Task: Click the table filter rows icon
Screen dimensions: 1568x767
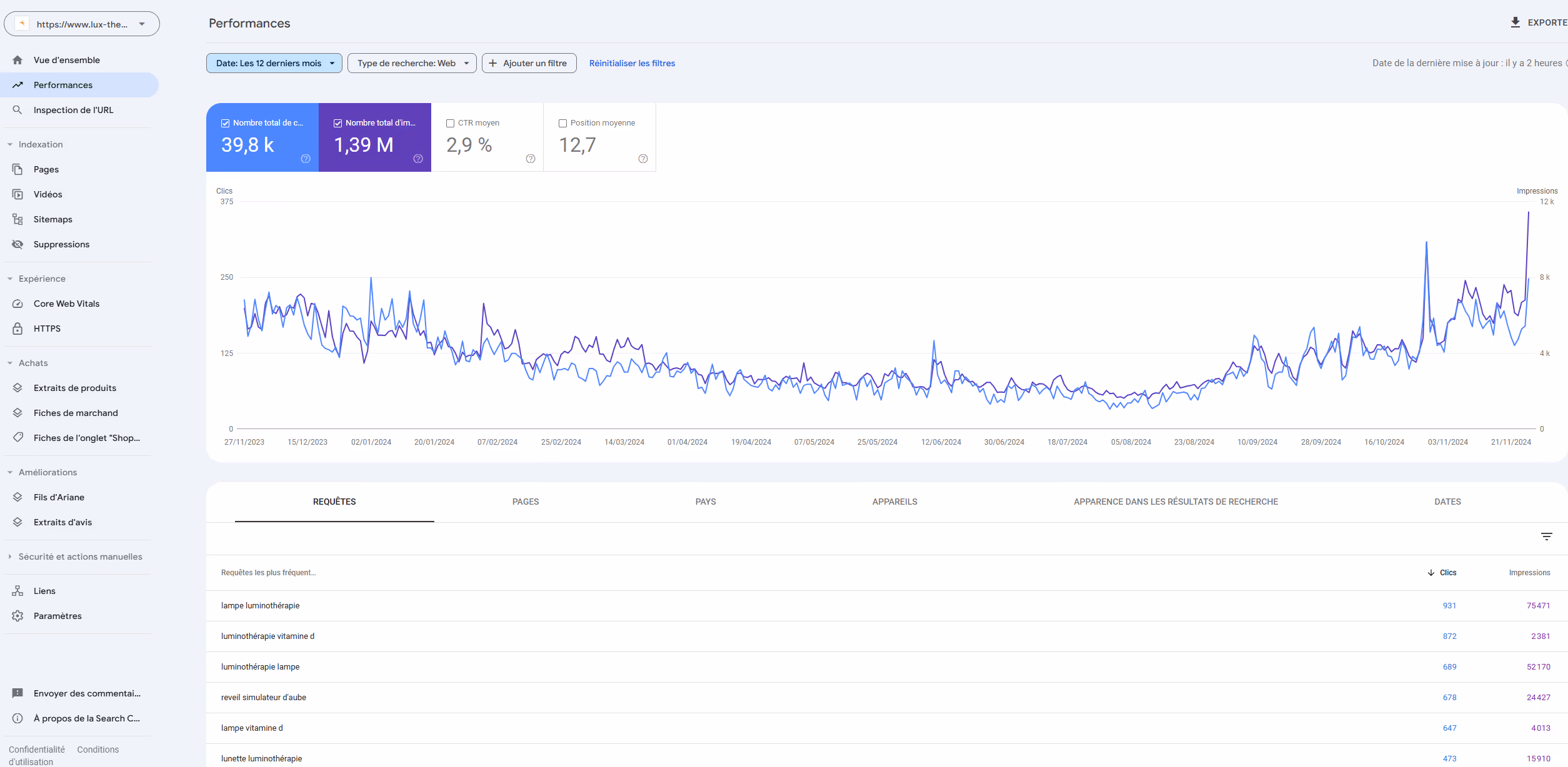Action: (1546, 537)
